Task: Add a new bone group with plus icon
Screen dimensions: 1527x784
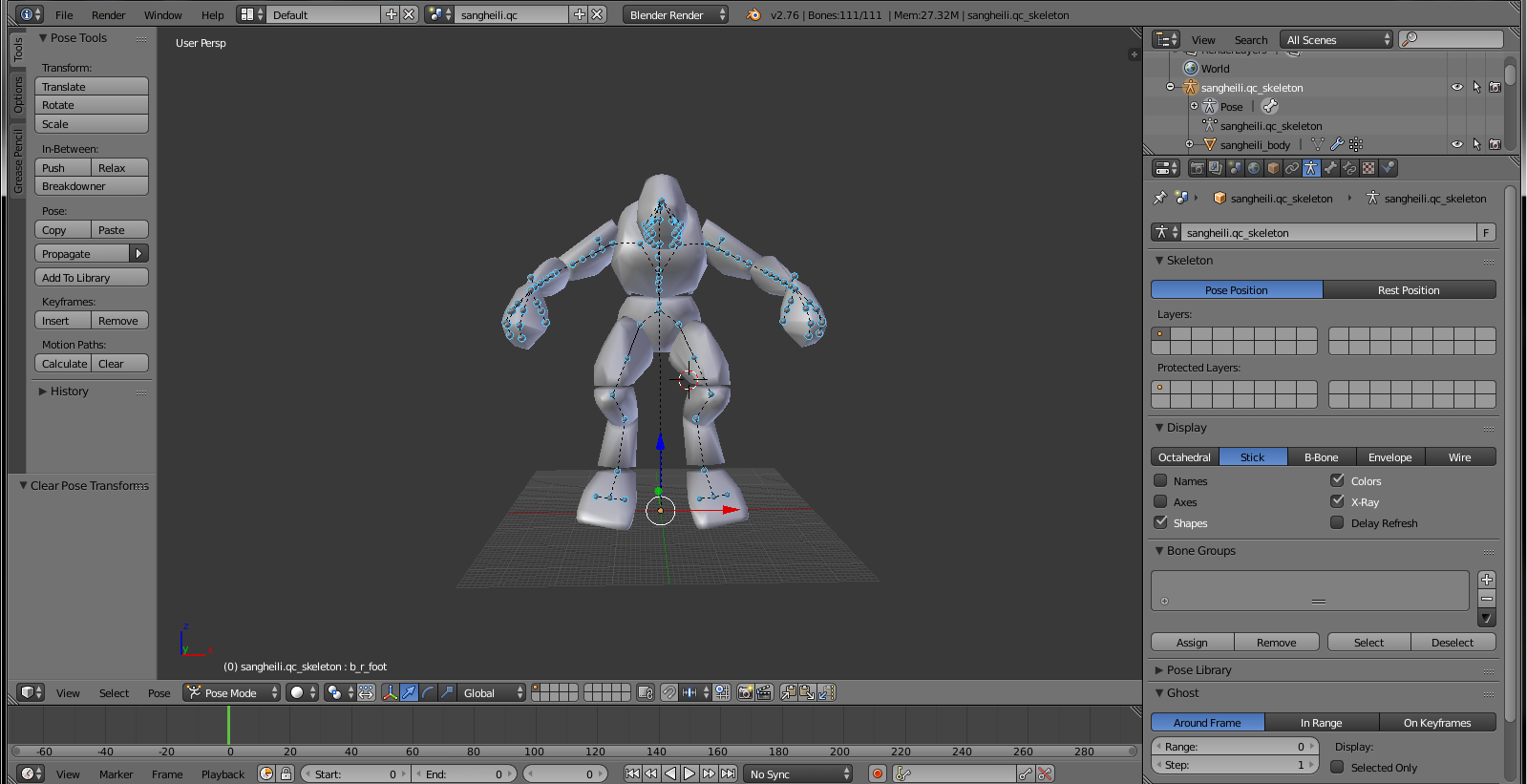Action: click(1486, 580)
